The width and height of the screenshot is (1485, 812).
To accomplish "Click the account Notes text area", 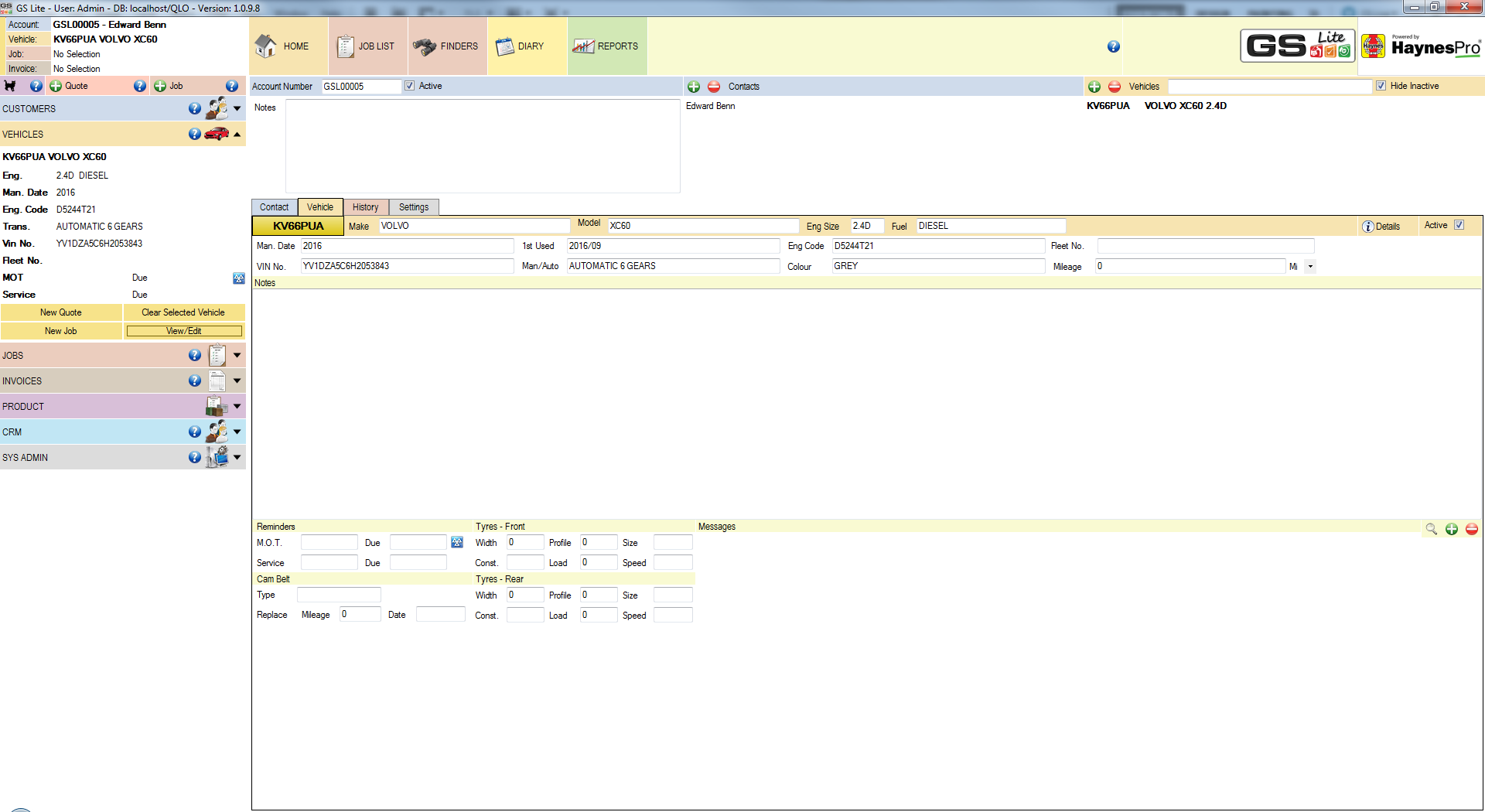I will coord(483,146).
